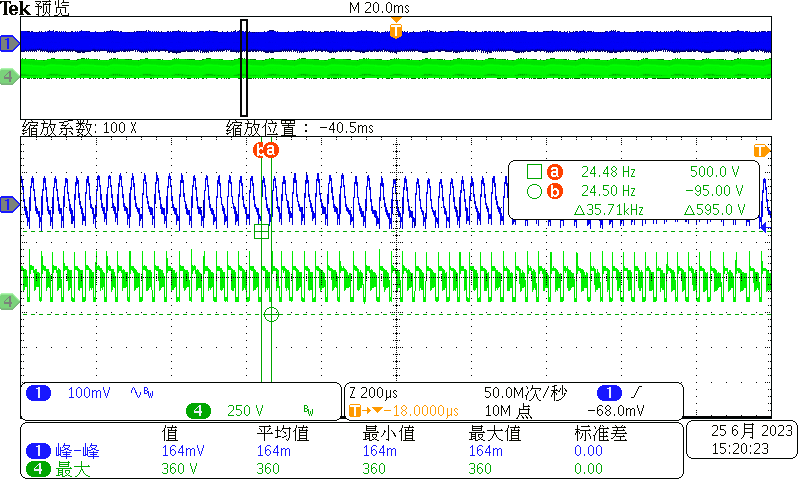Click the 缩放位置 -40.5ms readout
Viewport: 800px width, 480px height.
pos(299,128)
